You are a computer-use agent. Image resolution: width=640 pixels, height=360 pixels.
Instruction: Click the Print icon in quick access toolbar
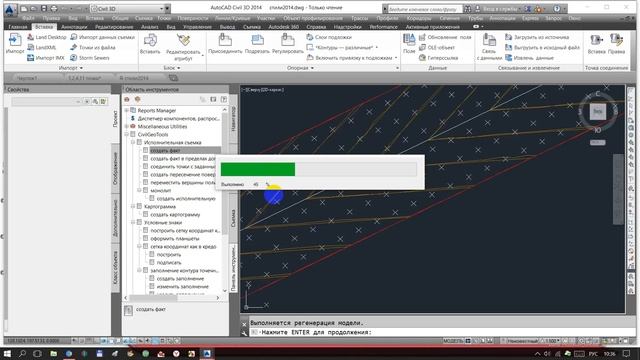(54, 9)
